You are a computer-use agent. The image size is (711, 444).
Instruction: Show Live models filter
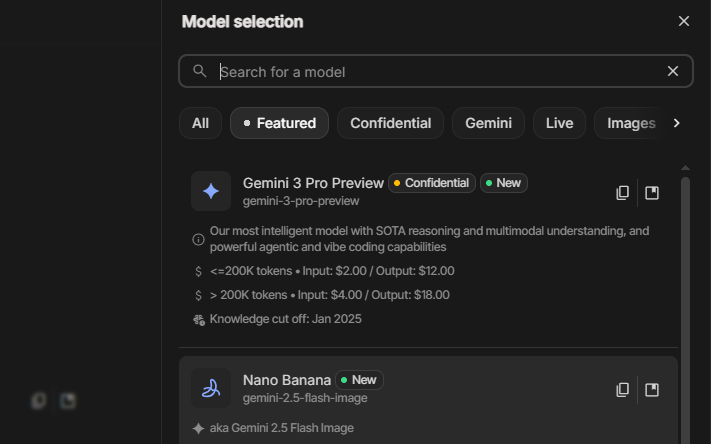point(559,123)
